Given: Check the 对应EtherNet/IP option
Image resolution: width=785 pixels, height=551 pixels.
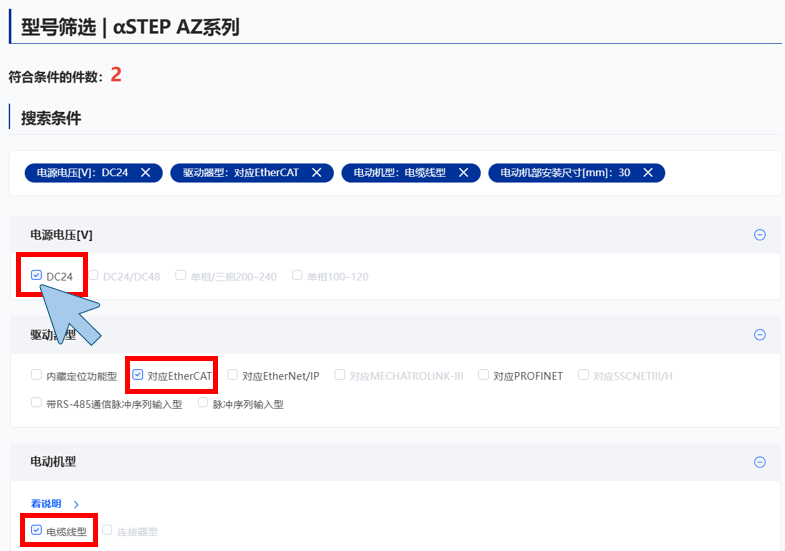Looking at the screenshot, I should (x=233, y=375).
